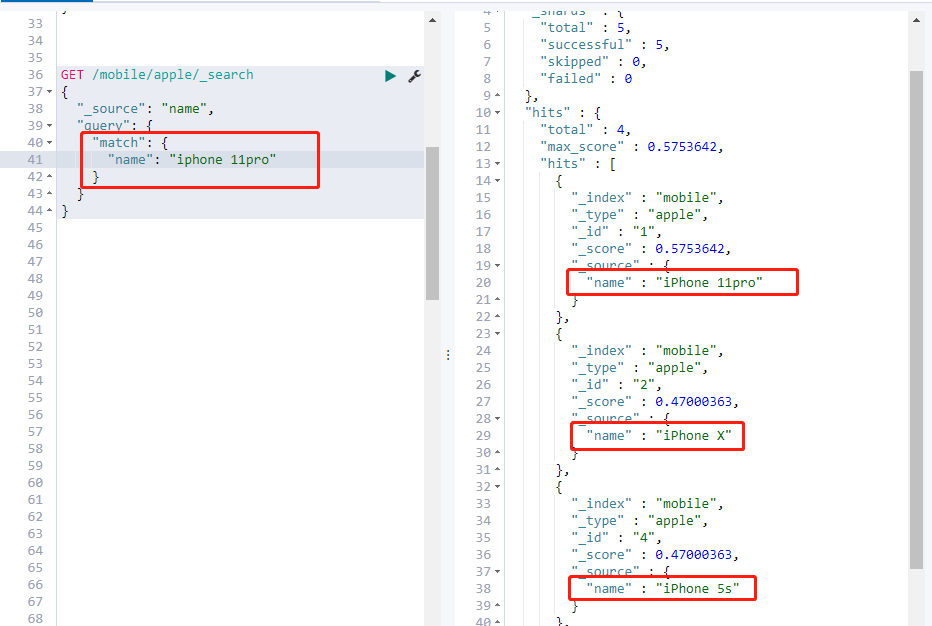The height and width of the screenshot is (626, 932).
Task: Collapse the _source fold at response line 37
Action: point(498,571)
